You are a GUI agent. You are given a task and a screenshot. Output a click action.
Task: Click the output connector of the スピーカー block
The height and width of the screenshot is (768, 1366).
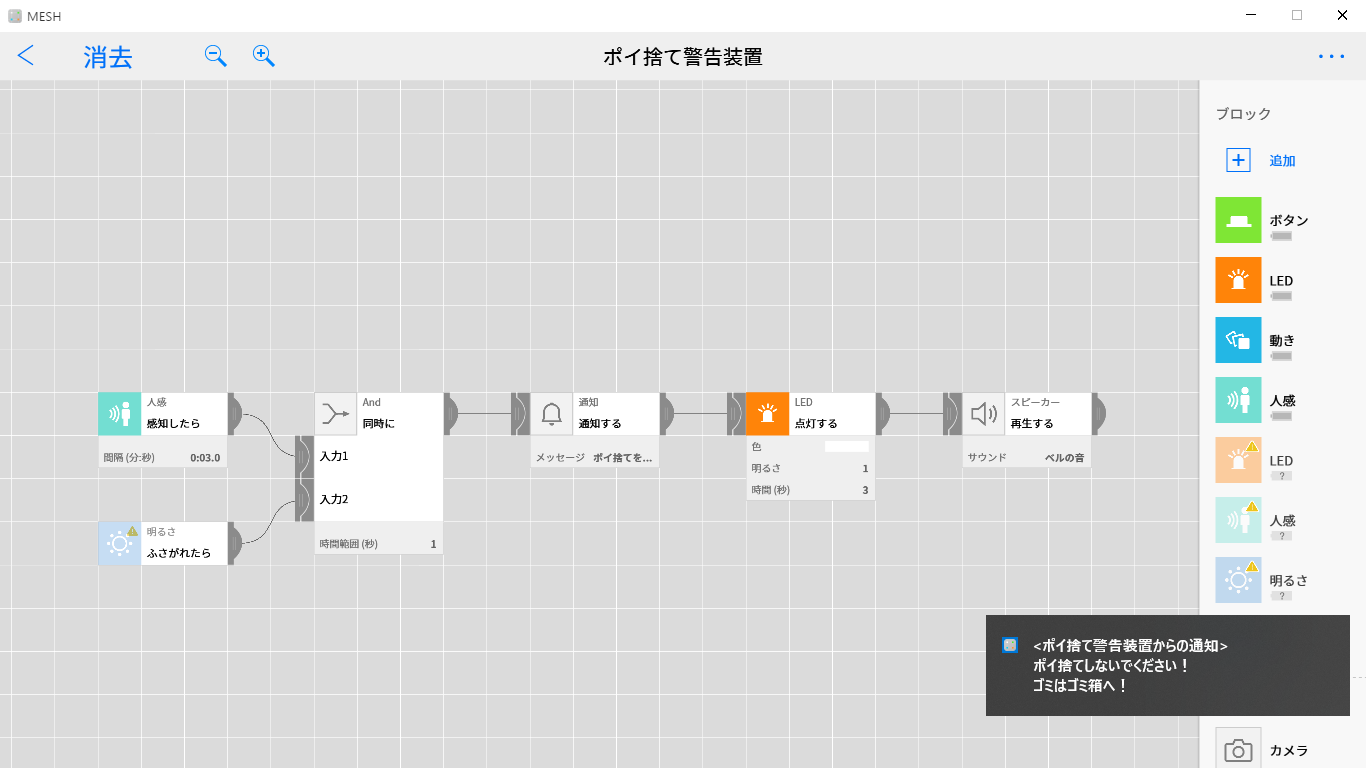point(1098,414)
